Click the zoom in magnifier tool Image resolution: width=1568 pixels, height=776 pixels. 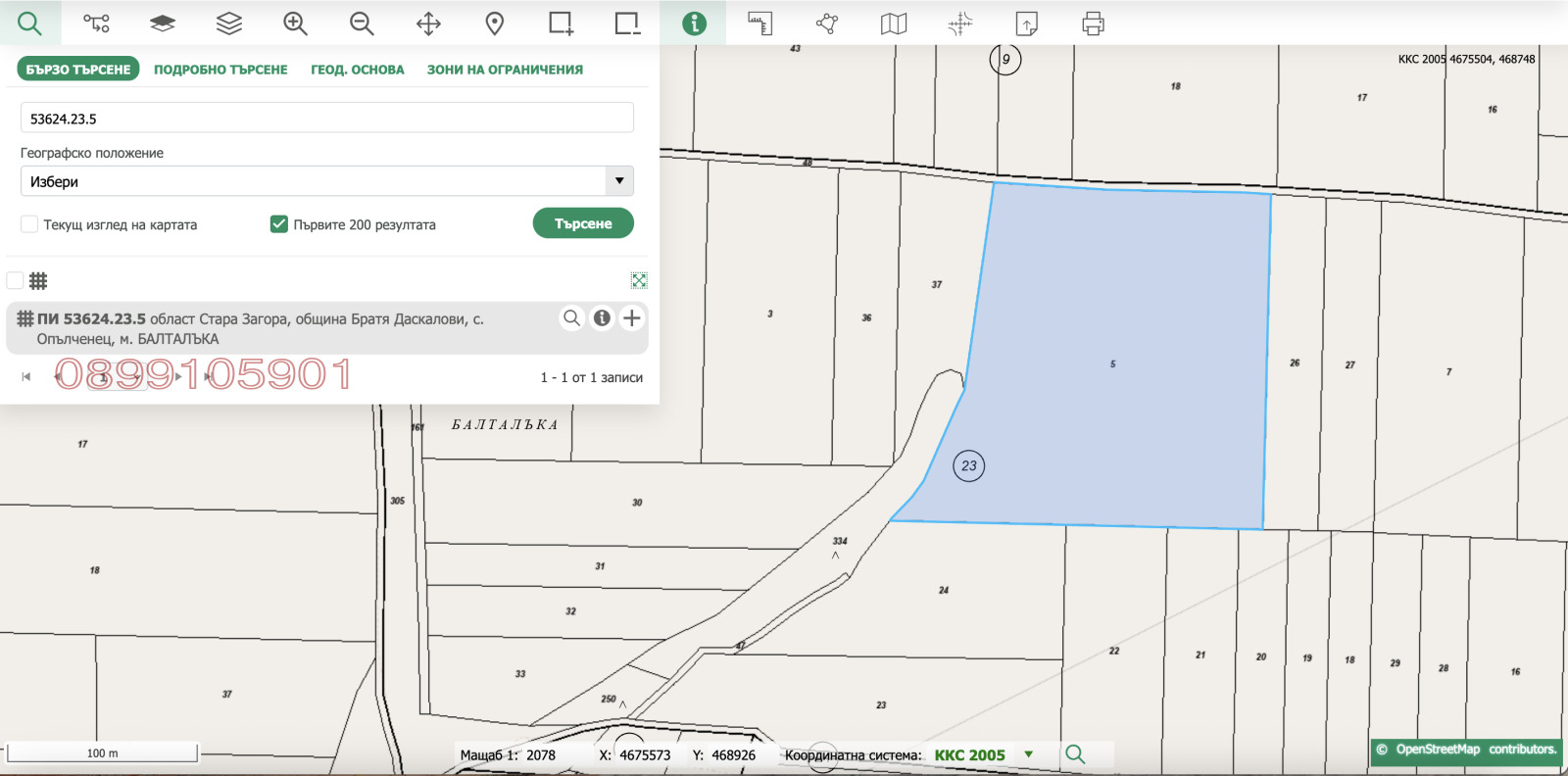click(295, 24)
